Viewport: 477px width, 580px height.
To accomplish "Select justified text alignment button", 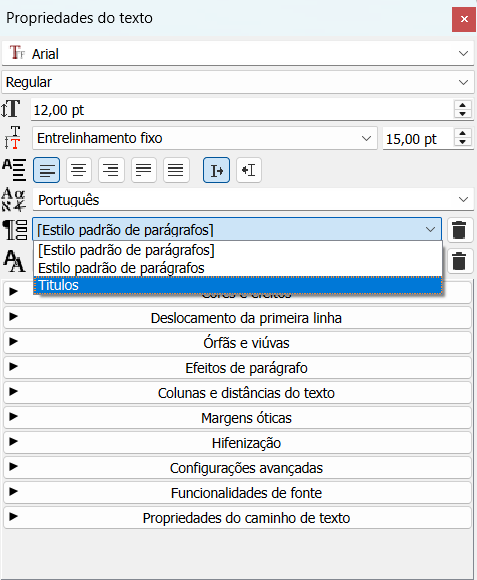I will [143, 170].
